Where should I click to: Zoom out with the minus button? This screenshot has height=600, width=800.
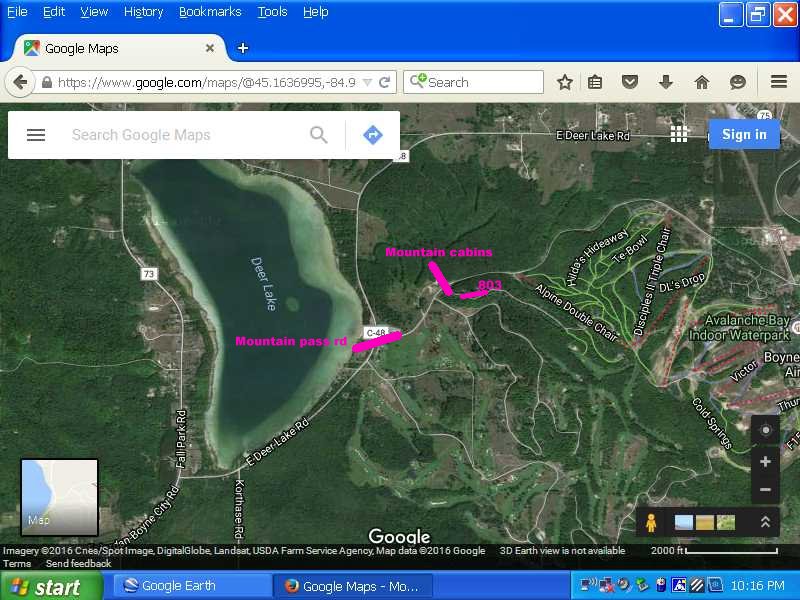click(766, 490)
